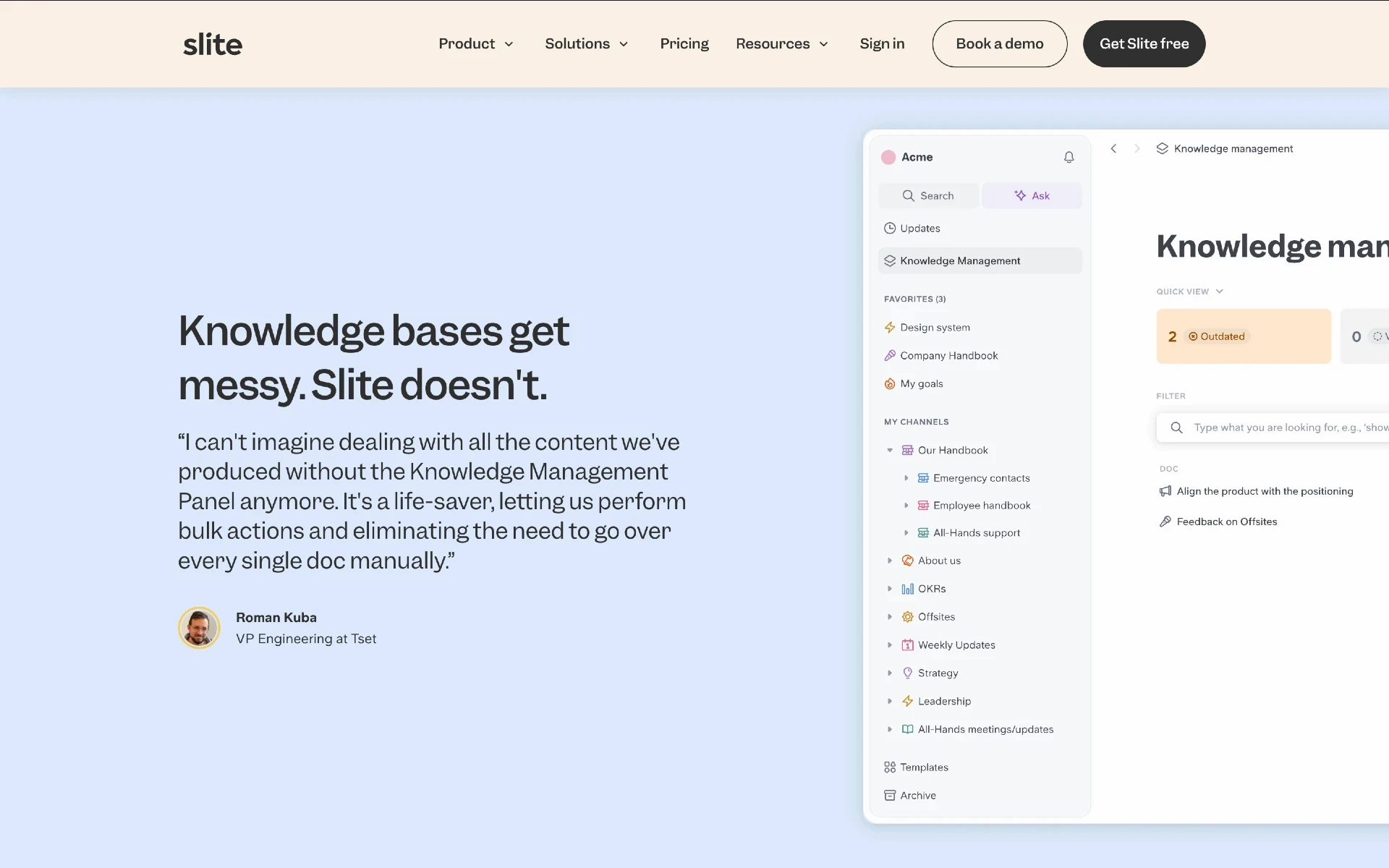The width and height of the screenshot is (1389, 868).
Task: Toggle navigation forward arrow button
Action: coord(1137,148)
